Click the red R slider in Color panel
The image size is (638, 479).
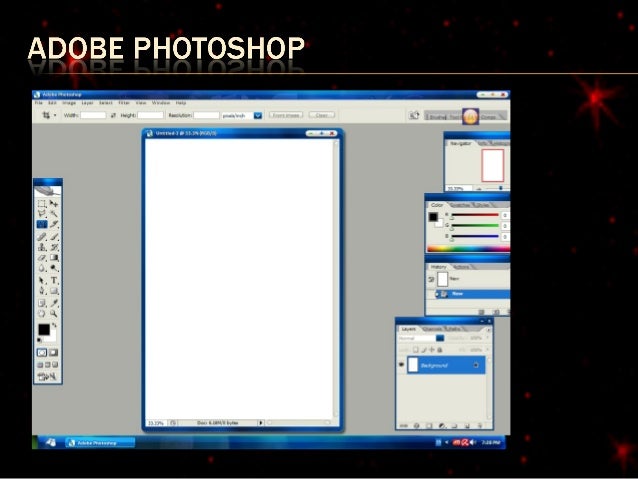(475, 214)
